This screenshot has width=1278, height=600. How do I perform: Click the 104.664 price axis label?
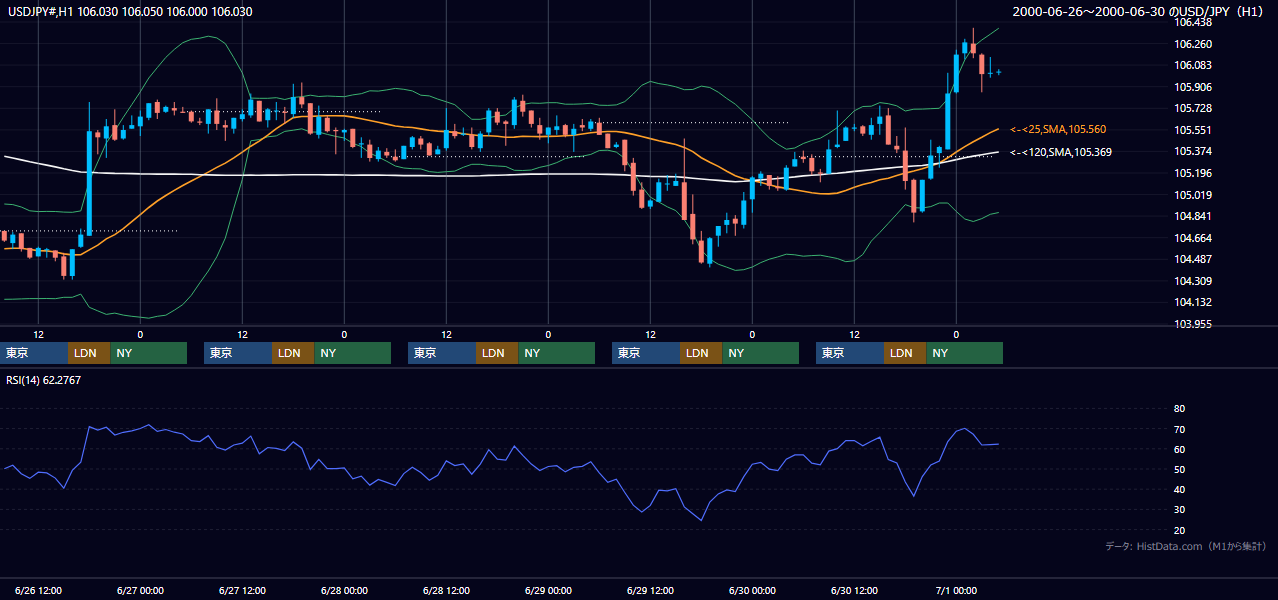[x=1192, y=238]
